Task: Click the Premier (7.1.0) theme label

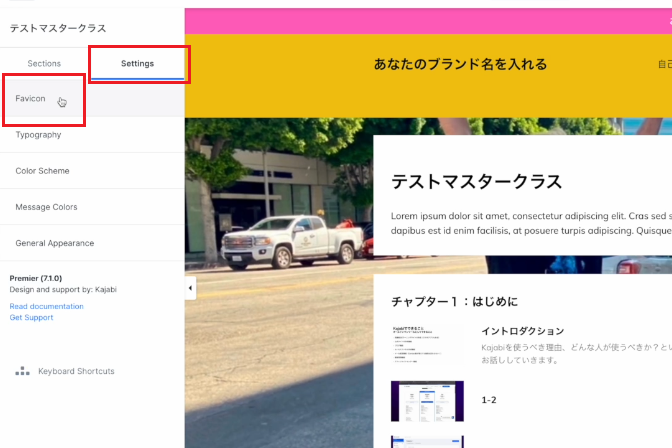Action: click(36, 278)
